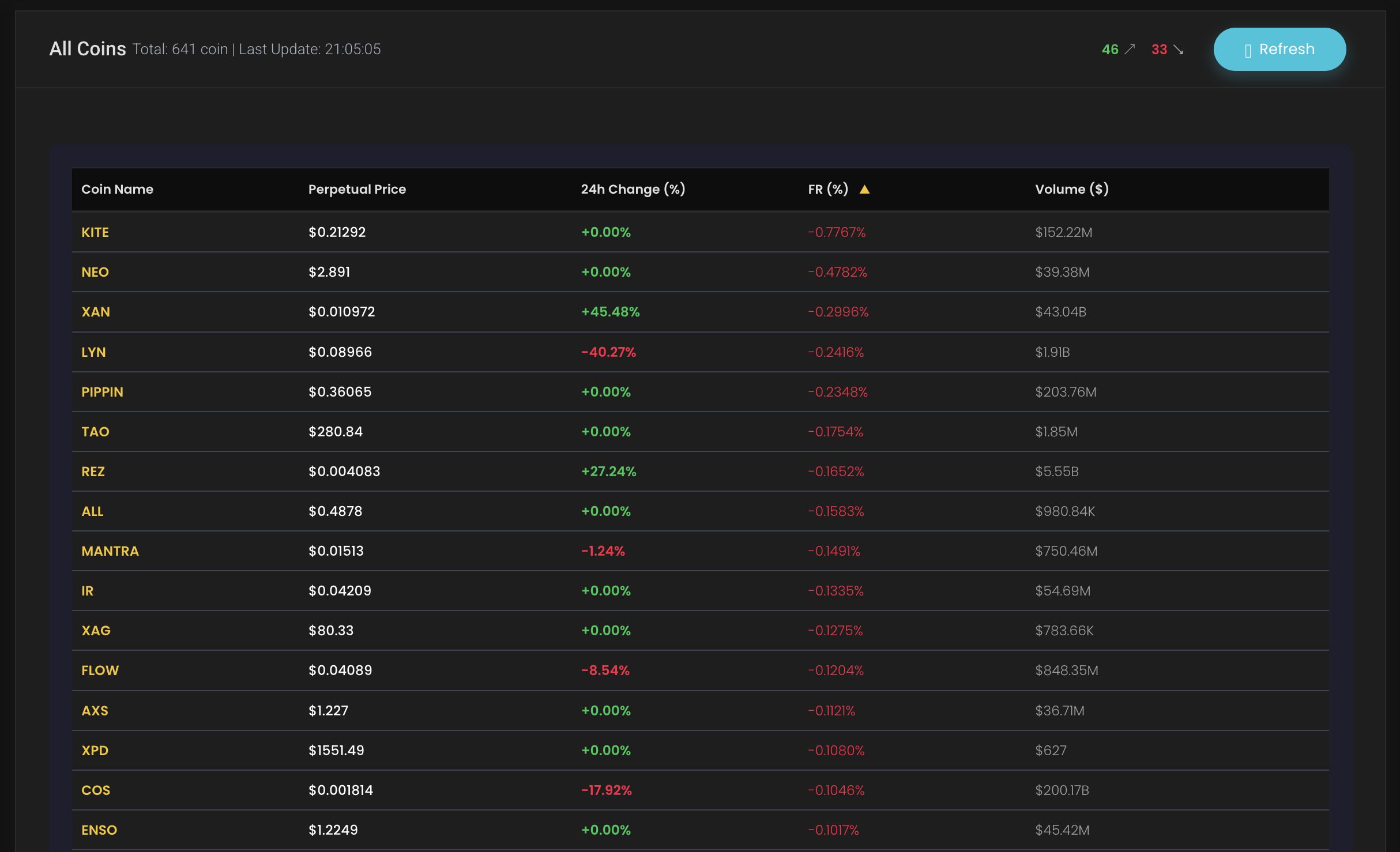The width and height of the screenshot is (1400, 852).
Task: Click the MANTRA coin name
Action: [110, 551]
